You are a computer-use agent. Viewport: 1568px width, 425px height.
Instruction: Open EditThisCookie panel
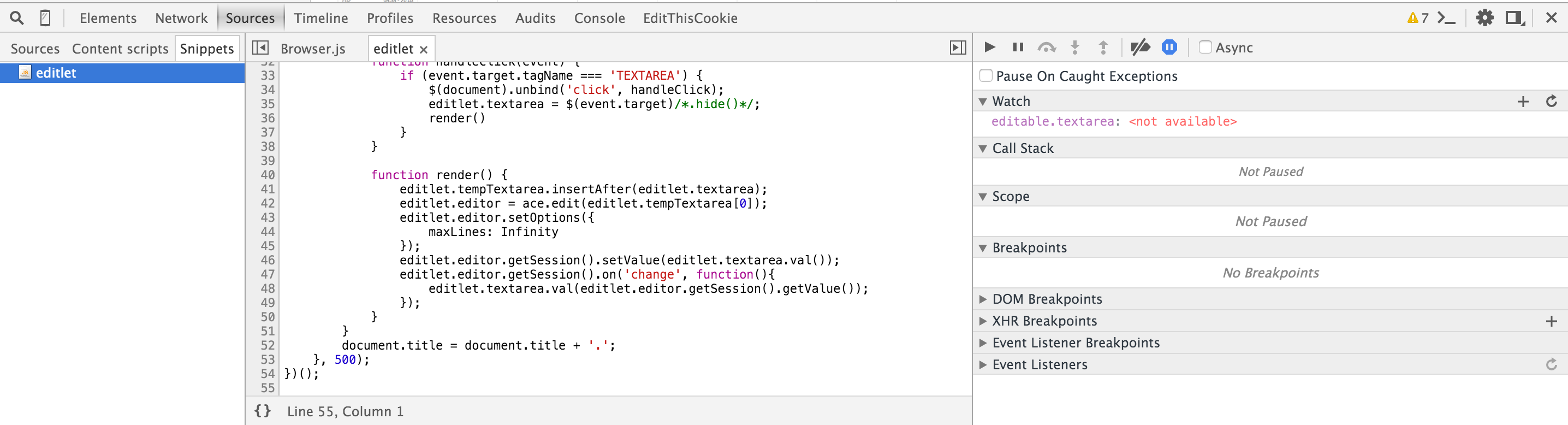[x=690, y=18]
